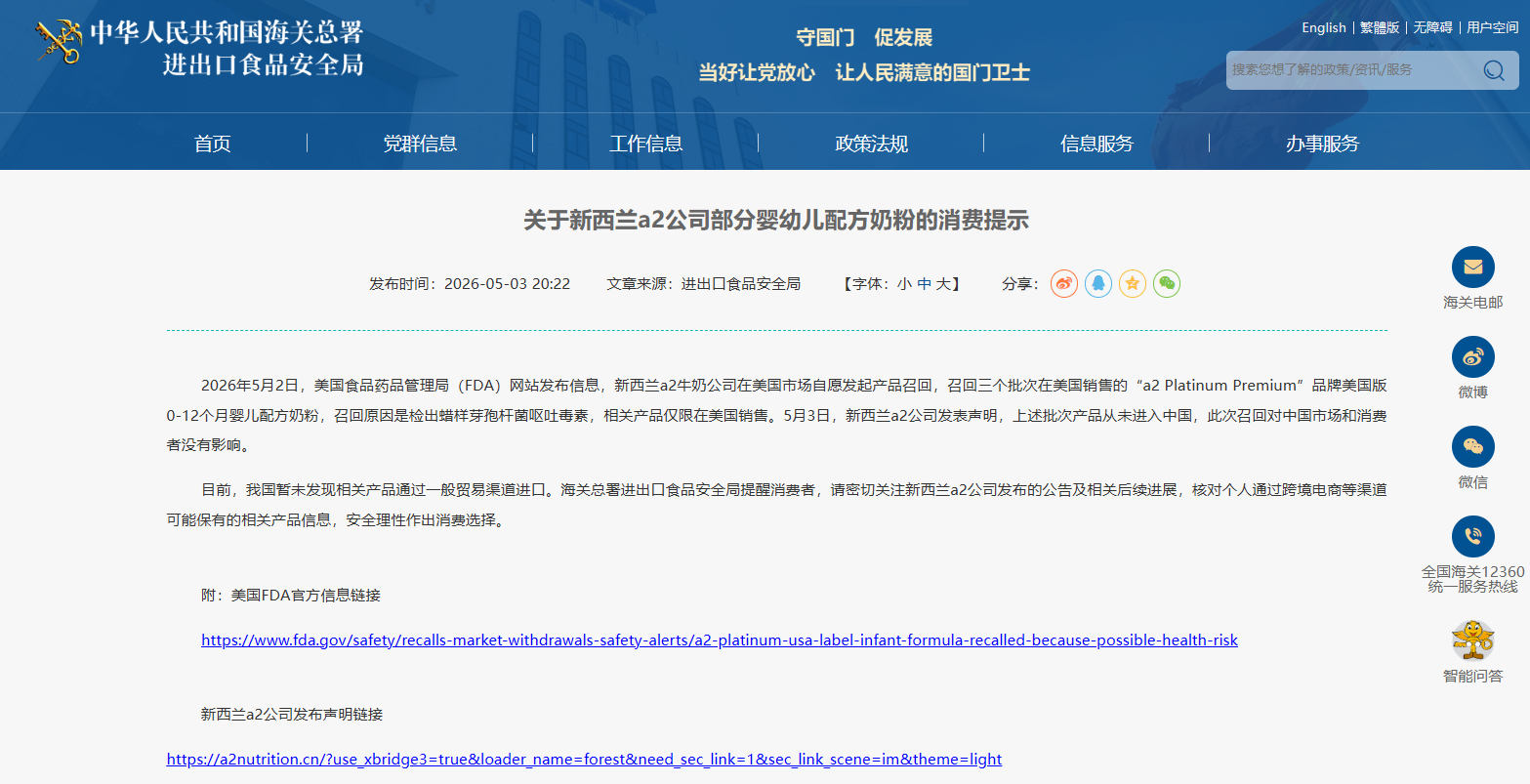Open 办事服务 navigation menu
This screenshot has height=784, width=1530.
pos(1322,144)
